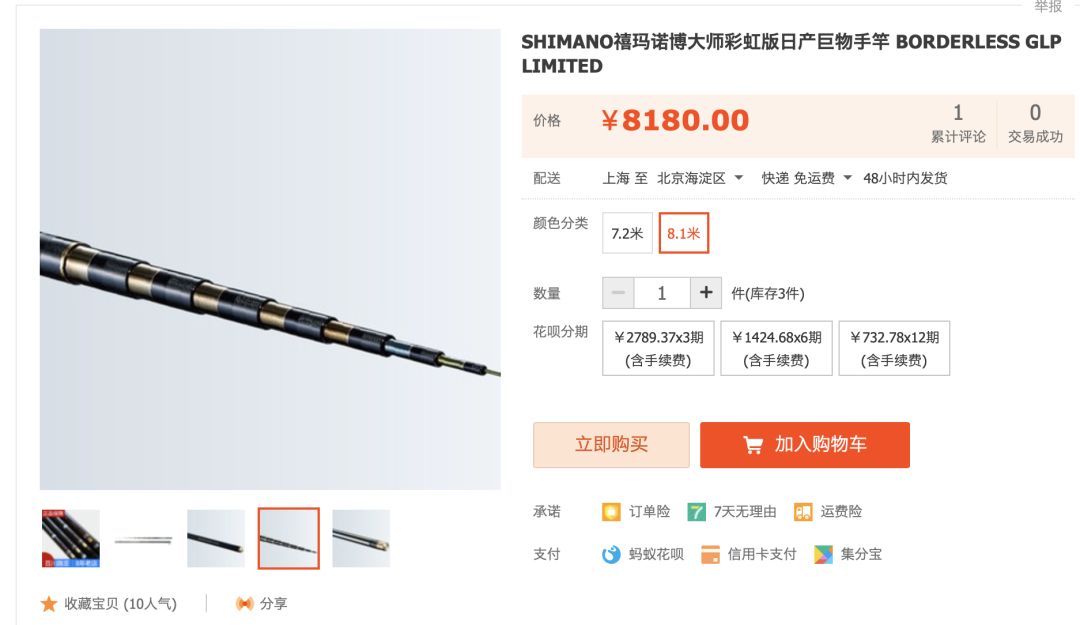The image size is (1080, 625).
Task: Click the blue 蚂蚁花呗 icon
Action: (x=611, y=554)
